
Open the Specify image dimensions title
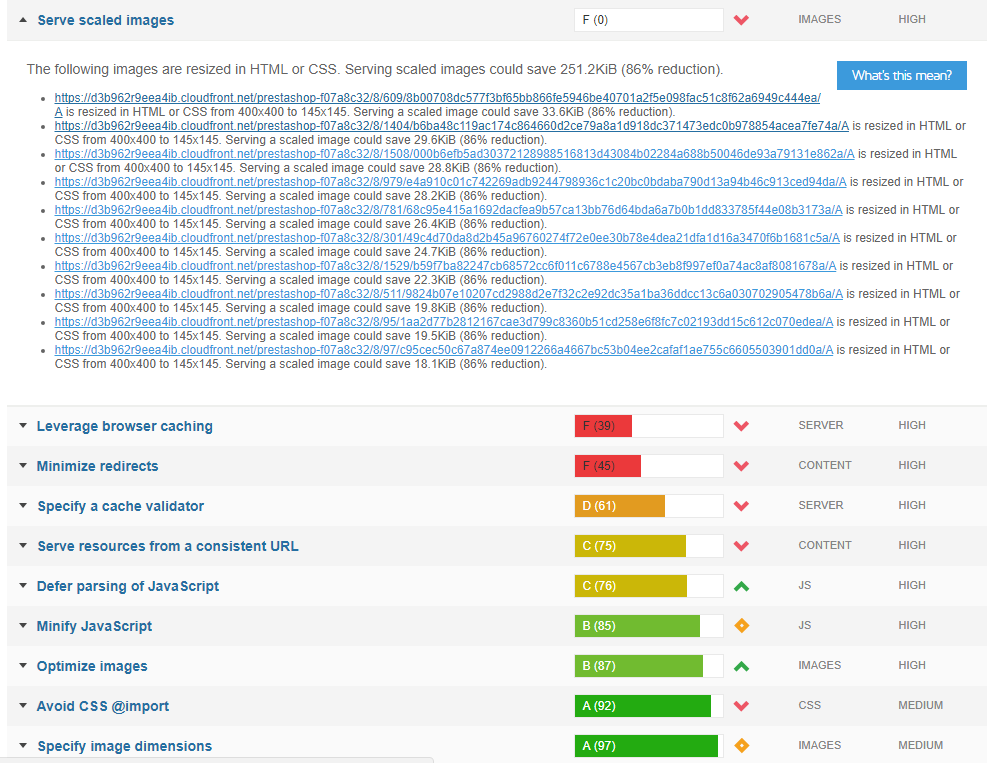124,746
